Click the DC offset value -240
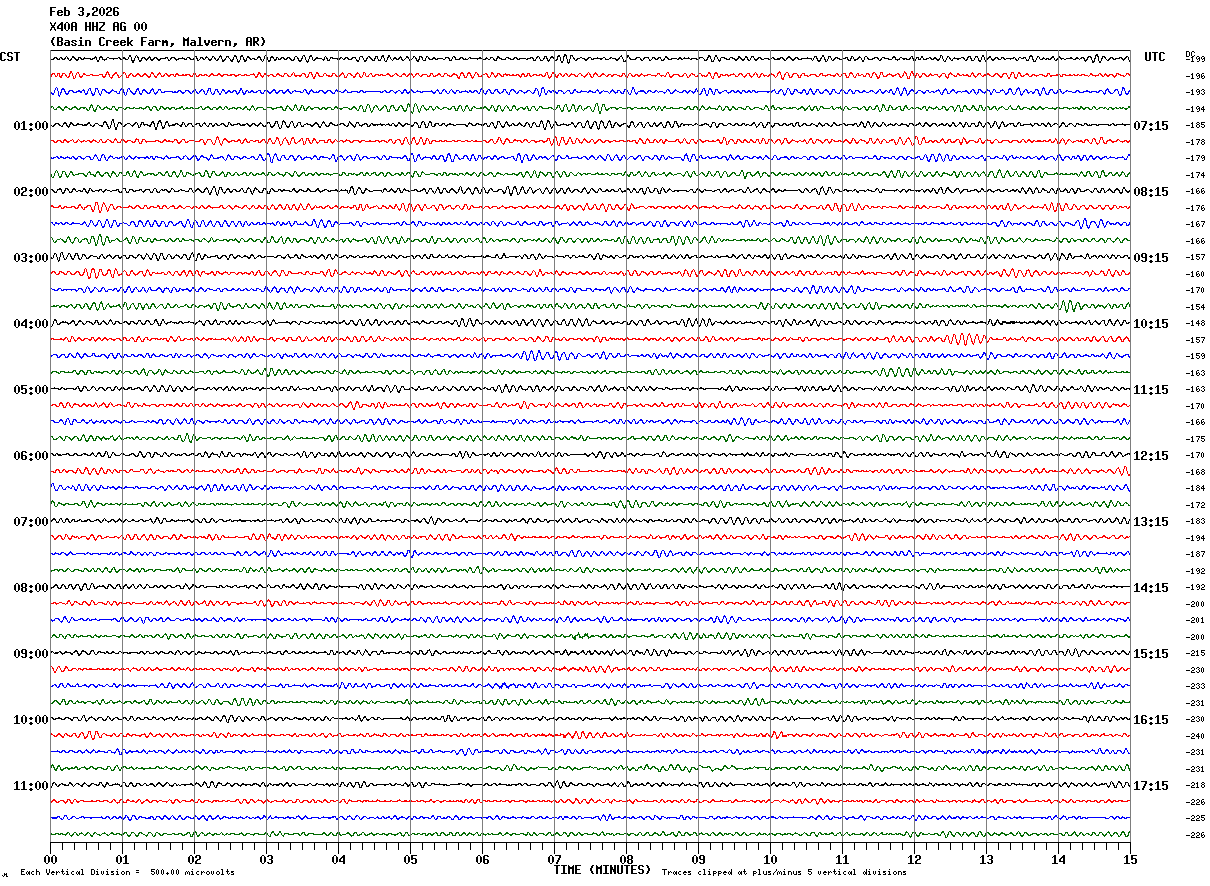The height and width of the screenshot is (886, 1210). pos(1195,736)
